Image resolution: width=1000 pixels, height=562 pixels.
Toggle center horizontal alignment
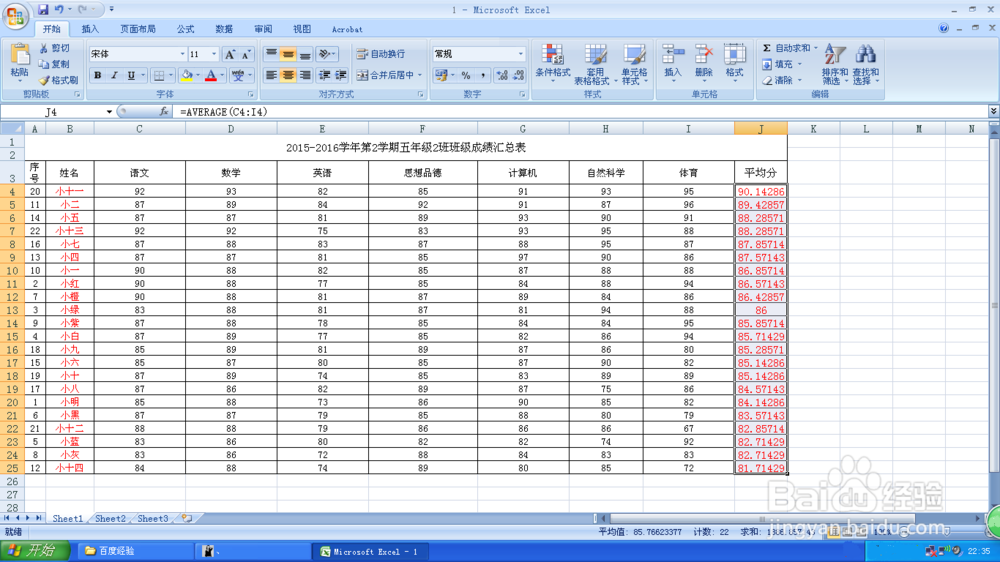(288, 75)
